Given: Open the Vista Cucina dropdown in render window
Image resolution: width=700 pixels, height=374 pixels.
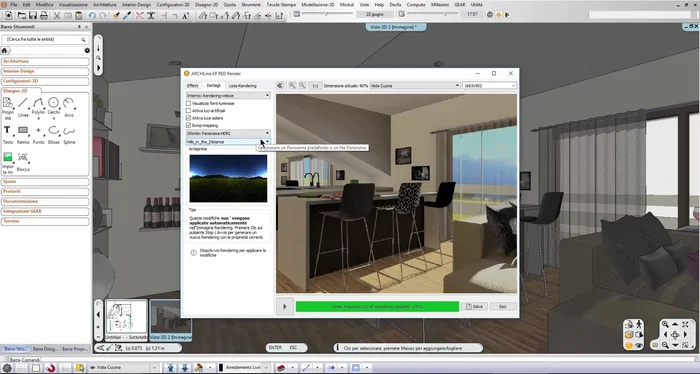Looking at the screenshot, I should coord(415,86).
